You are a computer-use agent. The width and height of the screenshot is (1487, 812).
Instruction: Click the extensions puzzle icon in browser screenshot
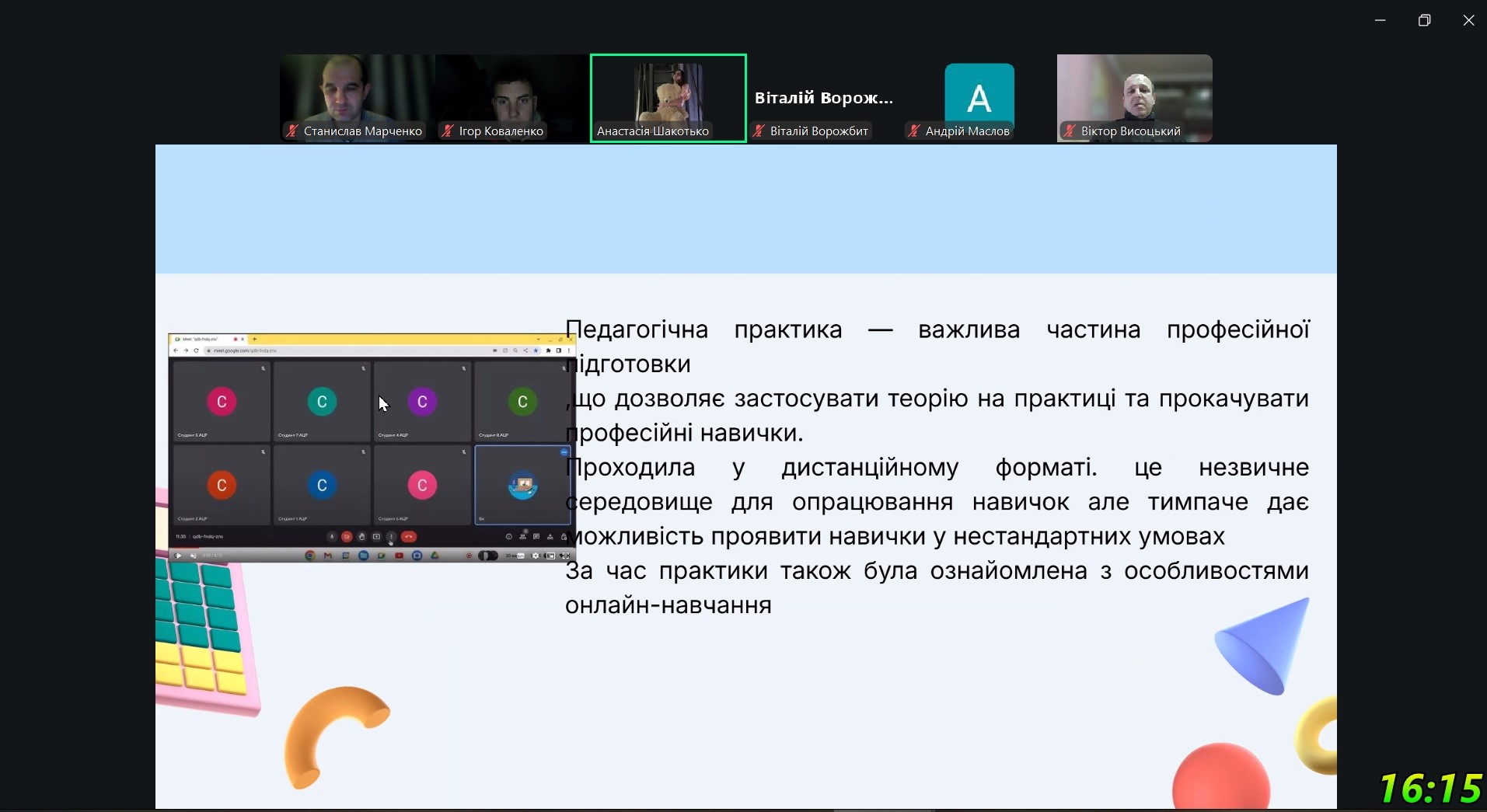548,350
